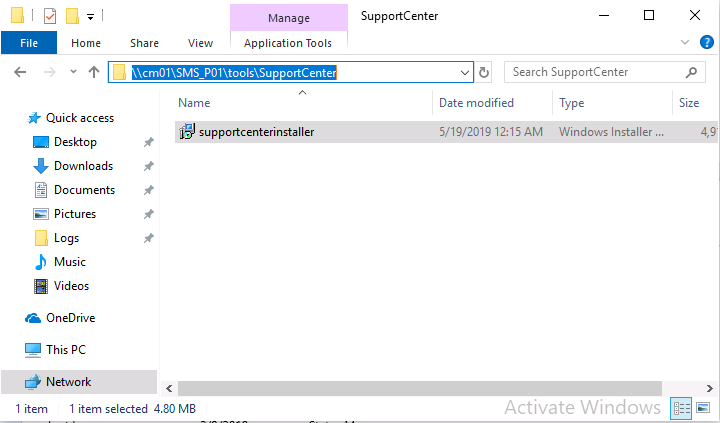Click the Windows Installer type cell
This screenshot has width=720, height=423.
[x=611, y=132]
